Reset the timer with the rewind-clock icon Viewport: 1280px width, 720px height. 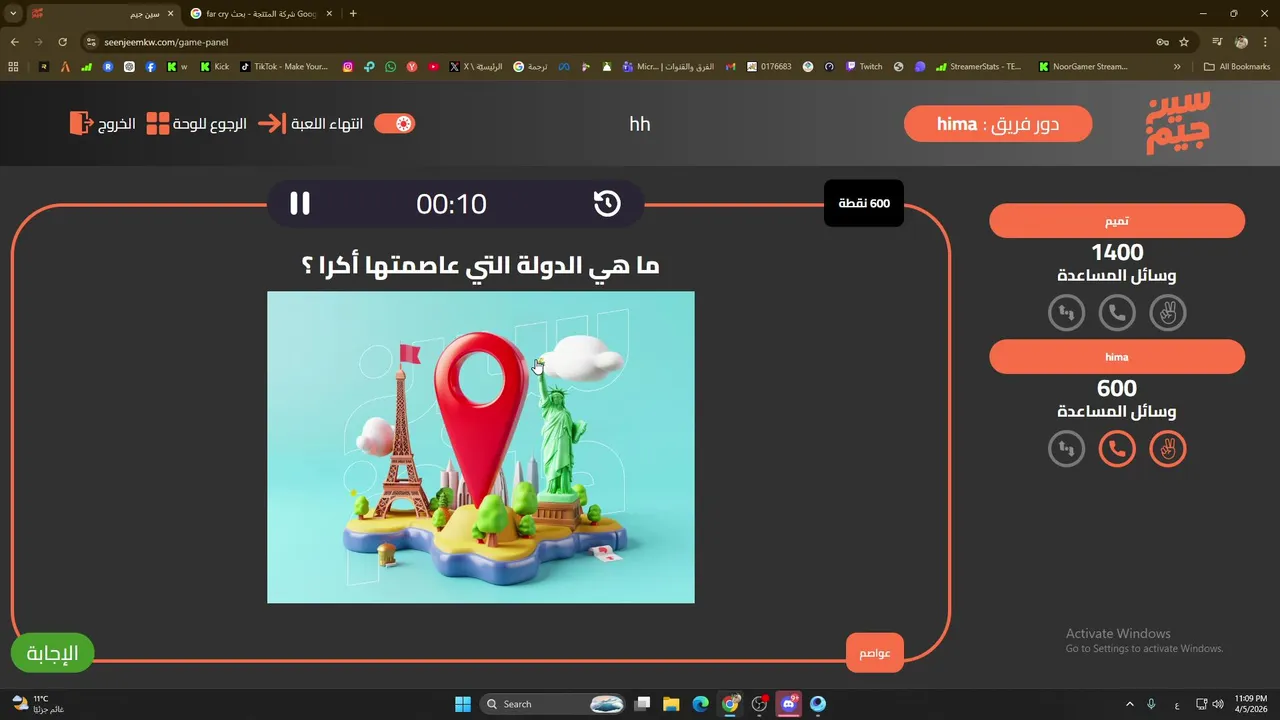click(607, 203)
